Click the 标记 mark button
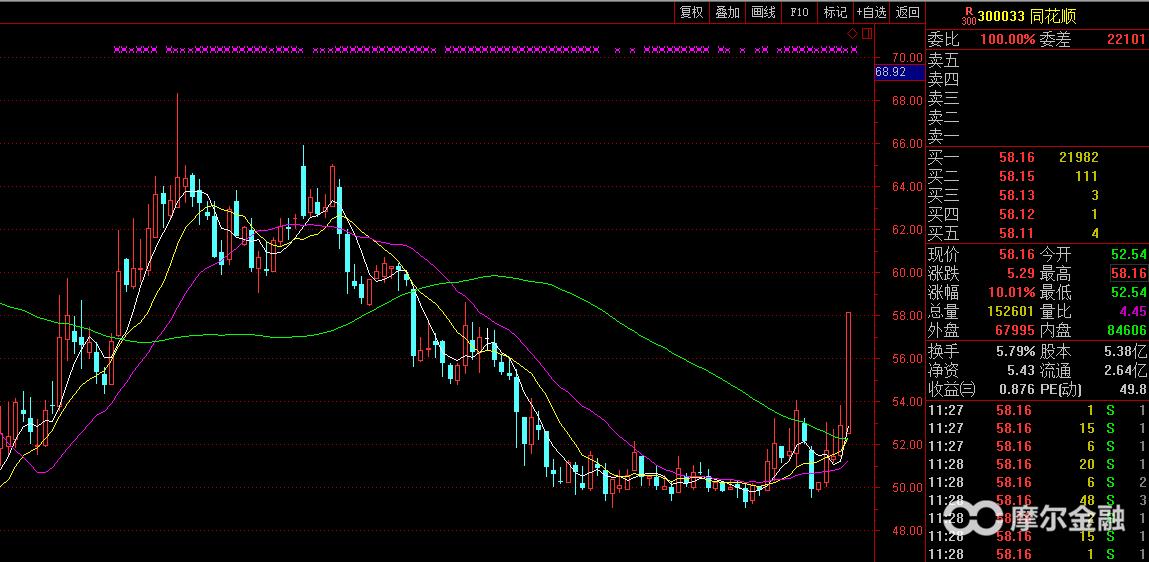Image resolution: width=1149 pixels, height=562 pixels. [x=835, y=12]
